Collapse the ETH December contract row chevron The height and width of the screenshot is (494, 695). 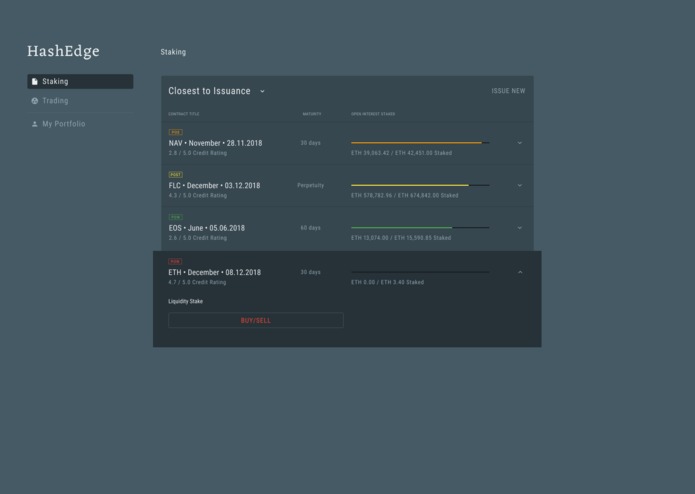tap(520, 272)
